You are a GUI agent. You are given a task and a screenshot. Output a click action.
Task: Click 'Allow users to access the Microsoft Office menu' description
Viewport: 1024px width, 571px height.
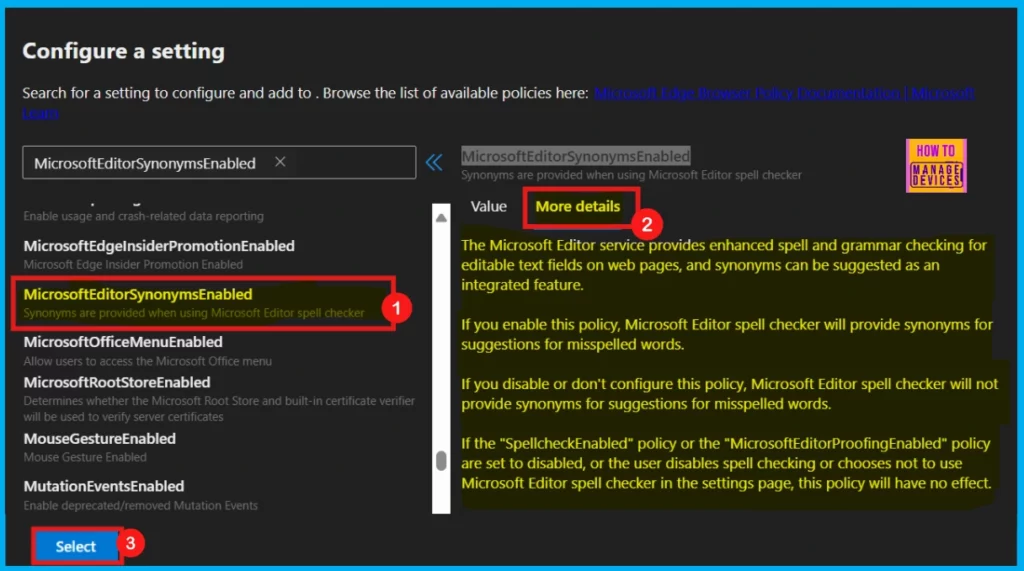click(x=148, y=361)
